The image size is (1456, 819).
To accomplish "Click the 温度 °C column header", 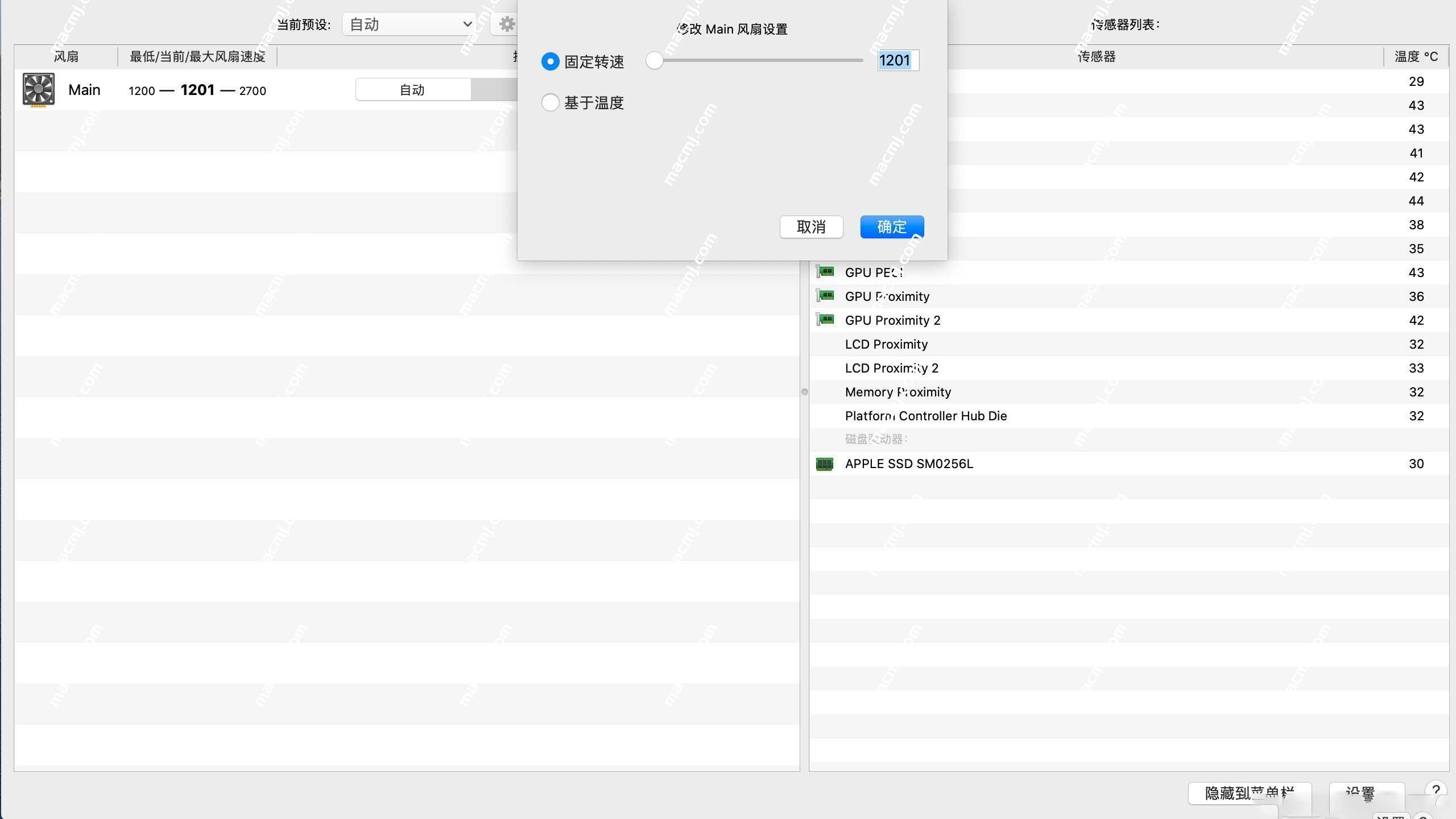I will click(x=1416, y=57).
